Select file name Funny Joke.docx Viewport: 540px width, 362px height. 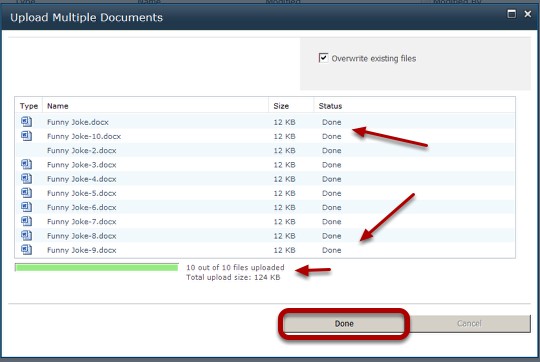click(78, 122)
